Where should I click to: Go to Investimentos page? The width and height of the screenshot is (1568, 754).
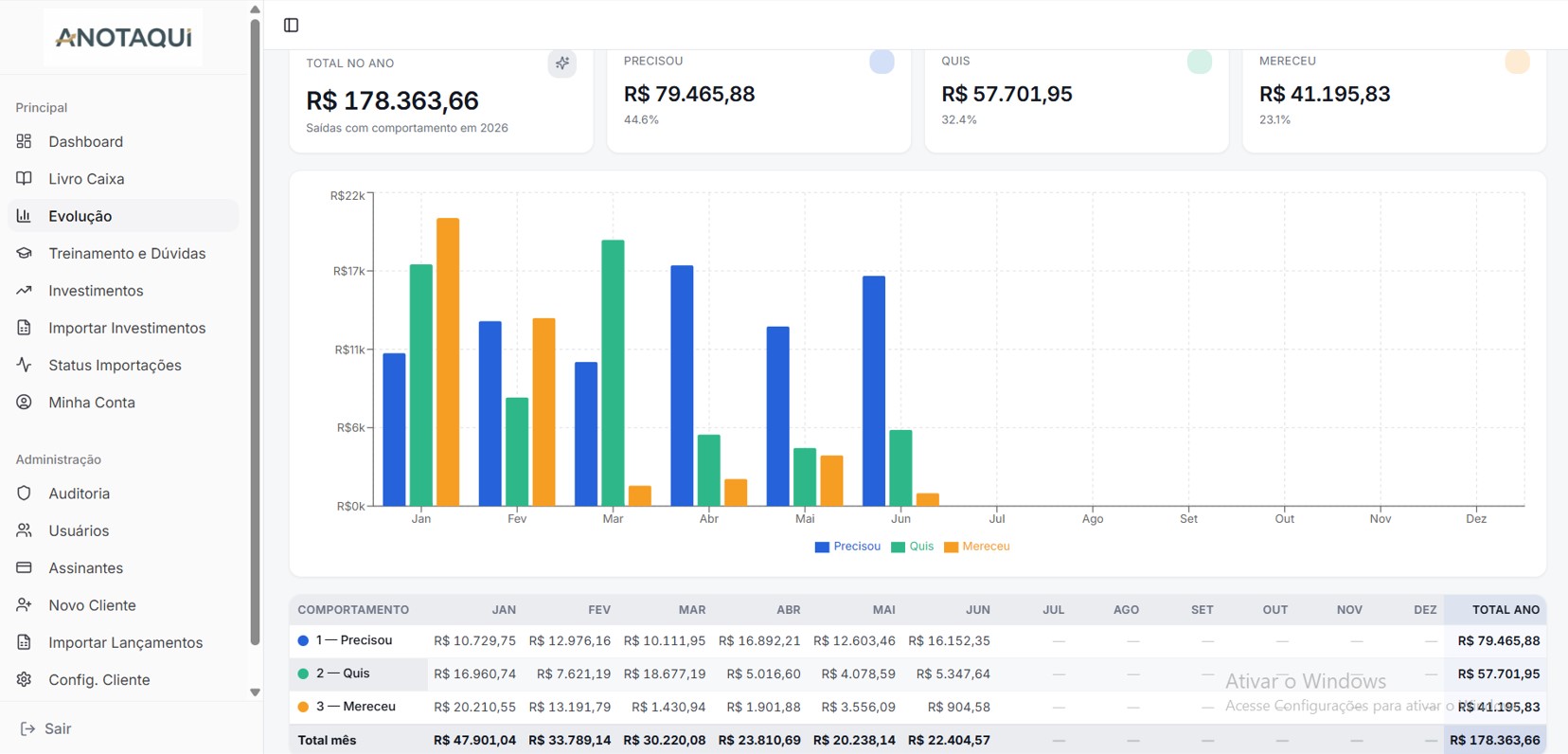123,290
